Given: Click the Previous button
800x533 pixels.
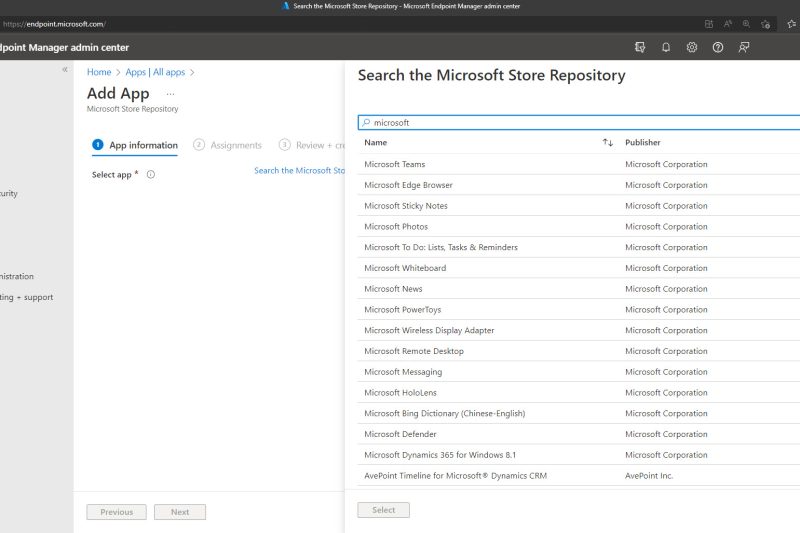Looking at the screenshot, I should [x=116, y=512].
